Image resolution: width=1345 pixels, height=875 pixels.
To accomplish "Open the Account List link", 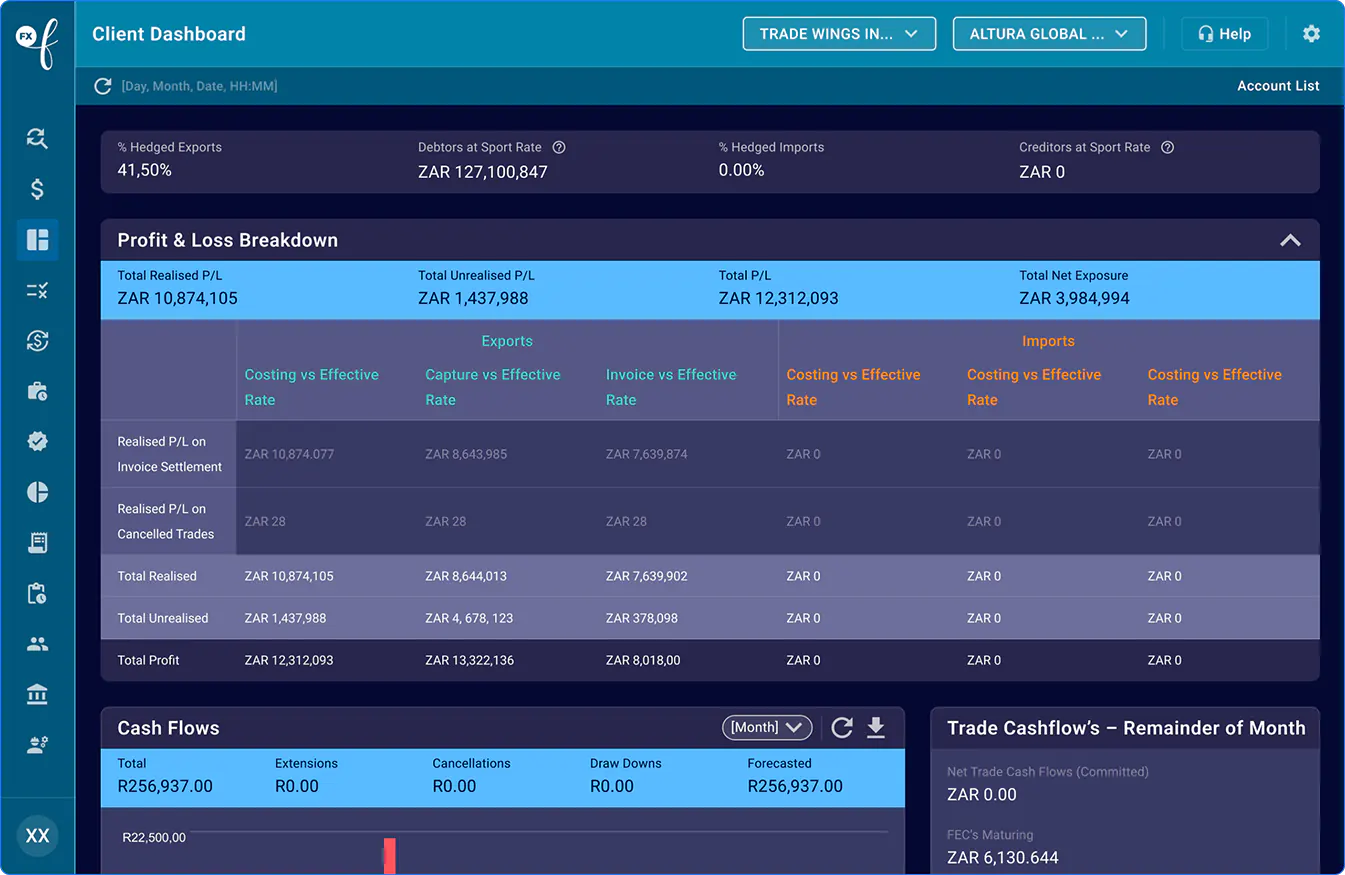I will point(1278,86).
